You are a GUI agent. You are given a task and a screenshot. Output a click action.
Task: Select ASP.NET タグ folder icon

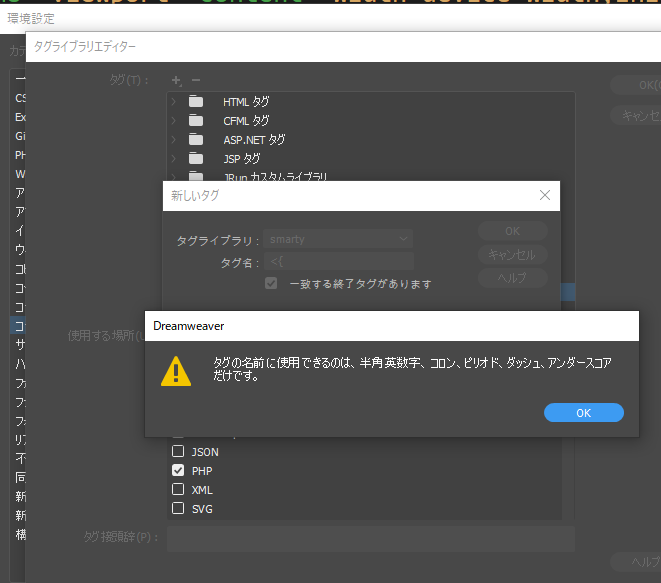point(196,140)
